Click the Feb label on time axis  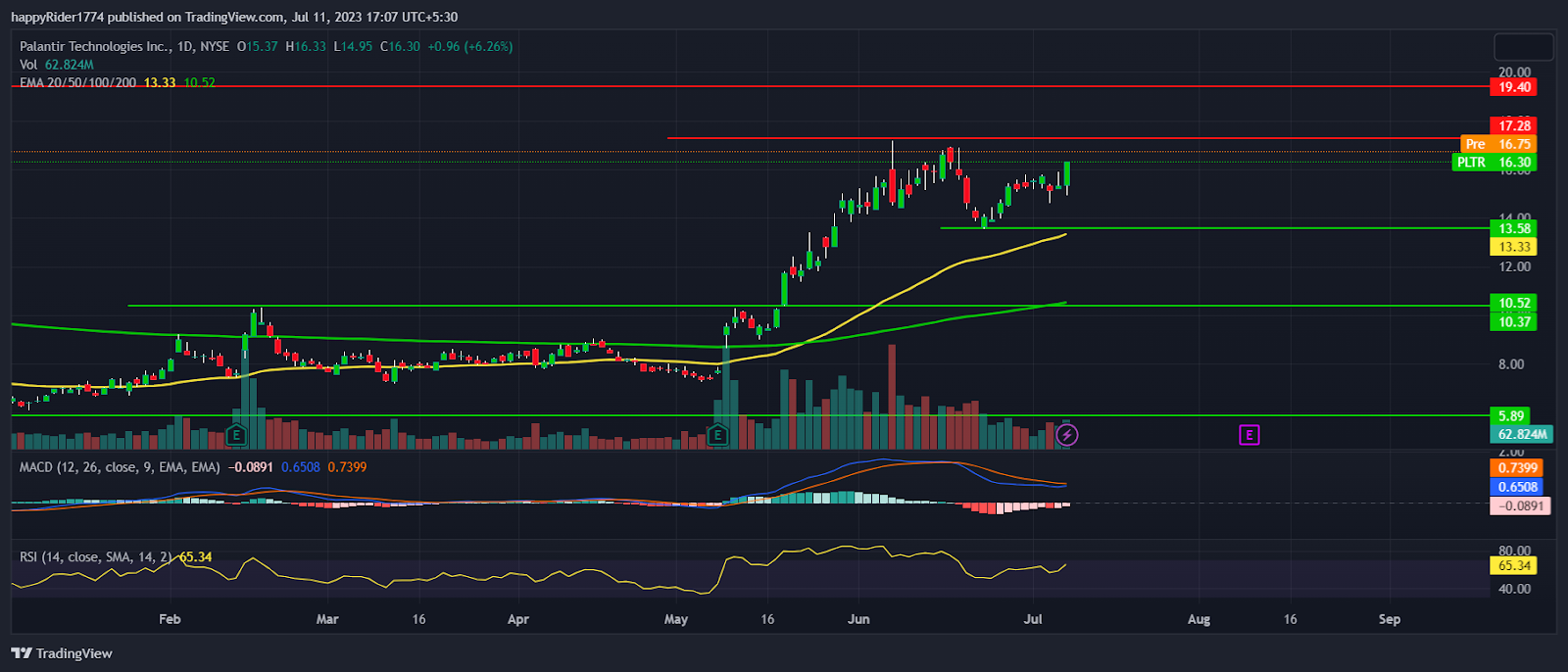pyautogui.click(x=170, y=619)
